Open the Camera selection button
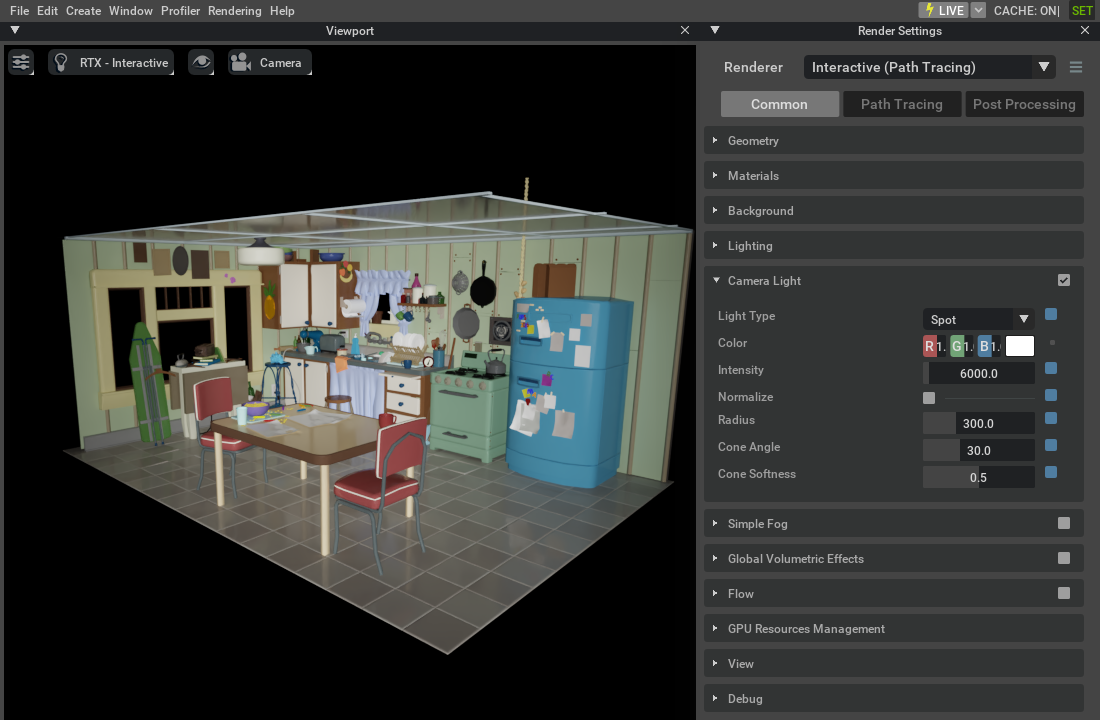 point(269,62)
